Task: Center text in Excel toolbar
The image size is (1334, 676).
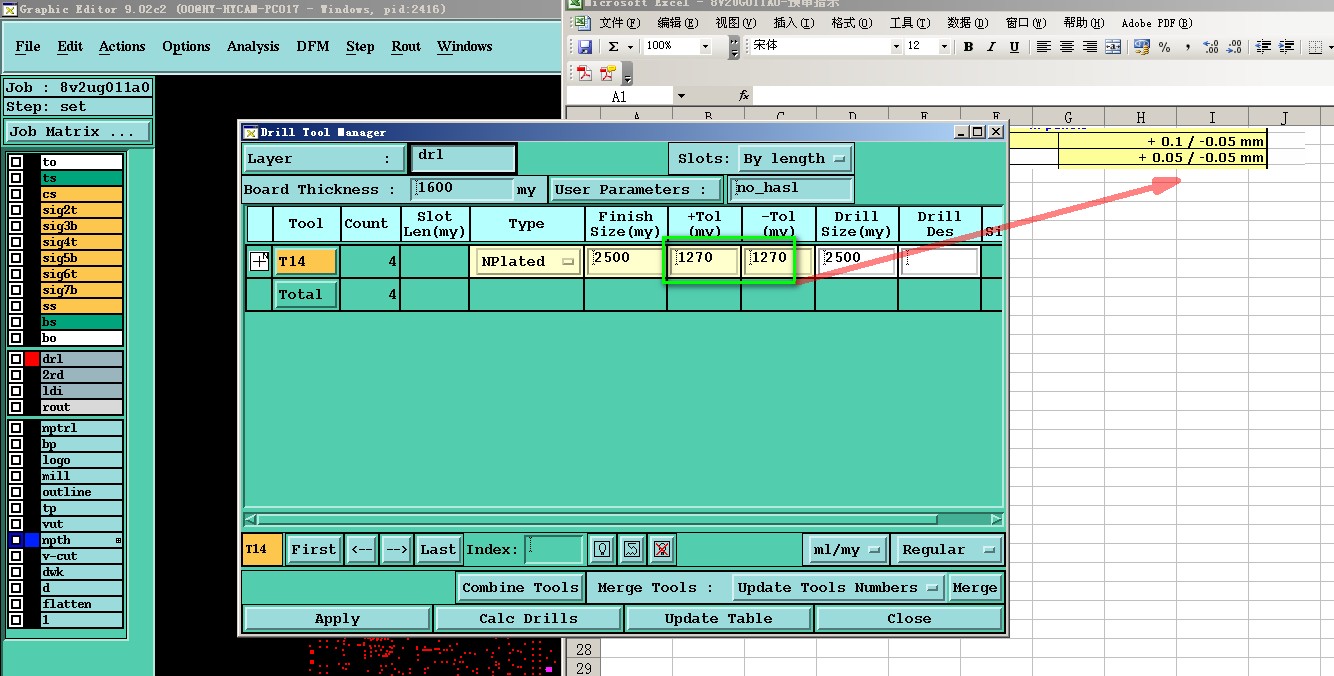Action: 1067,46
